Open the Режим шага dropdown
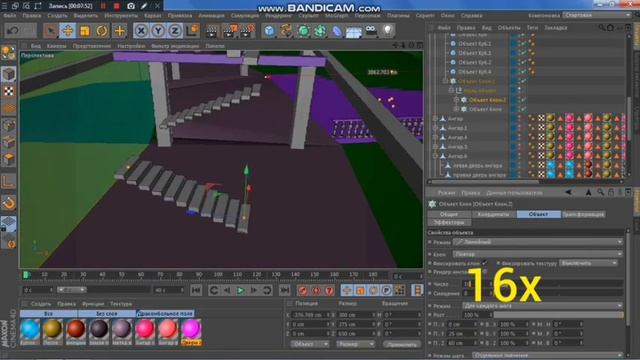 [x=548, y=356]
